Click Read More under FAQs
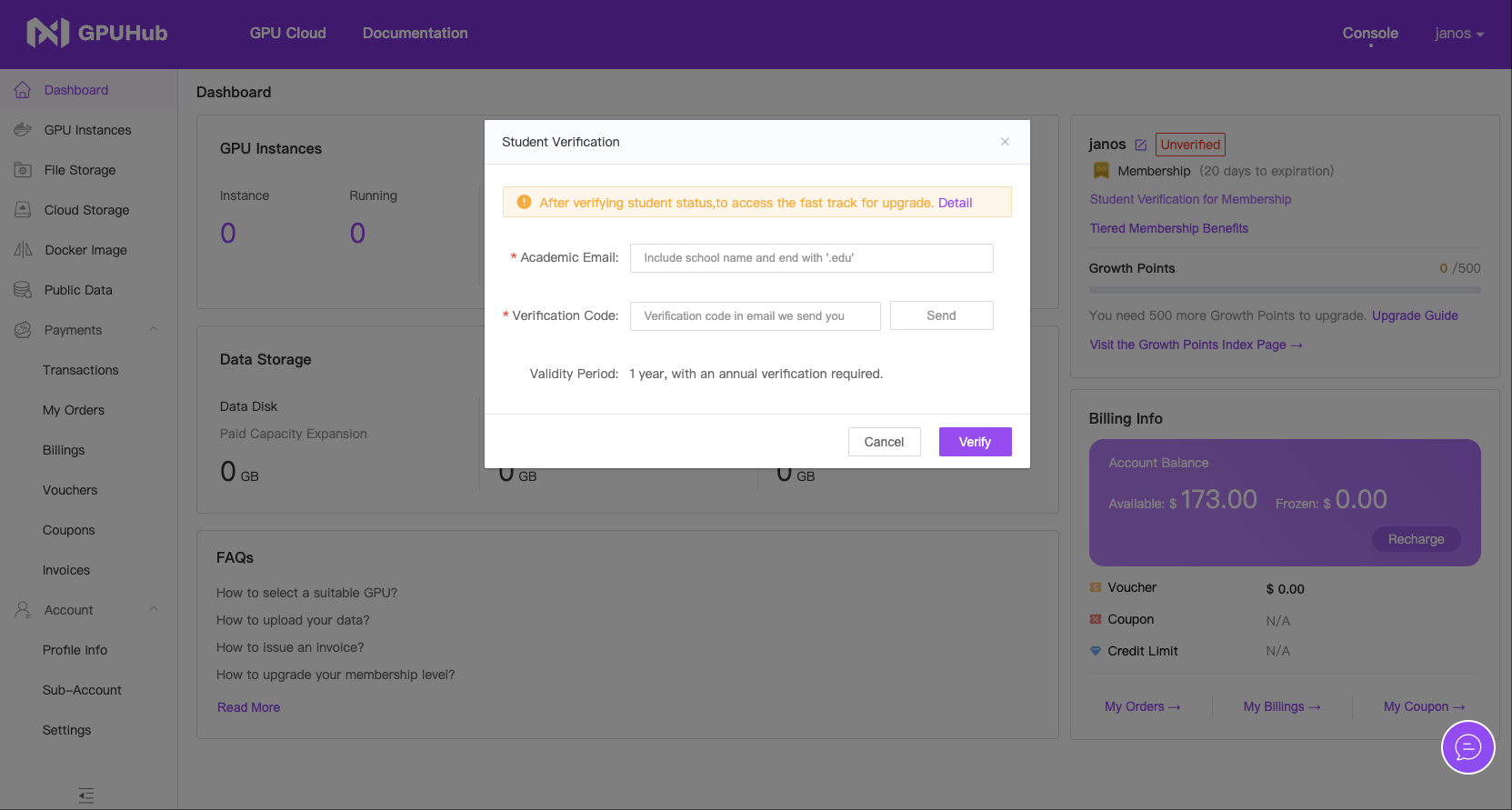 click(248, 707)
